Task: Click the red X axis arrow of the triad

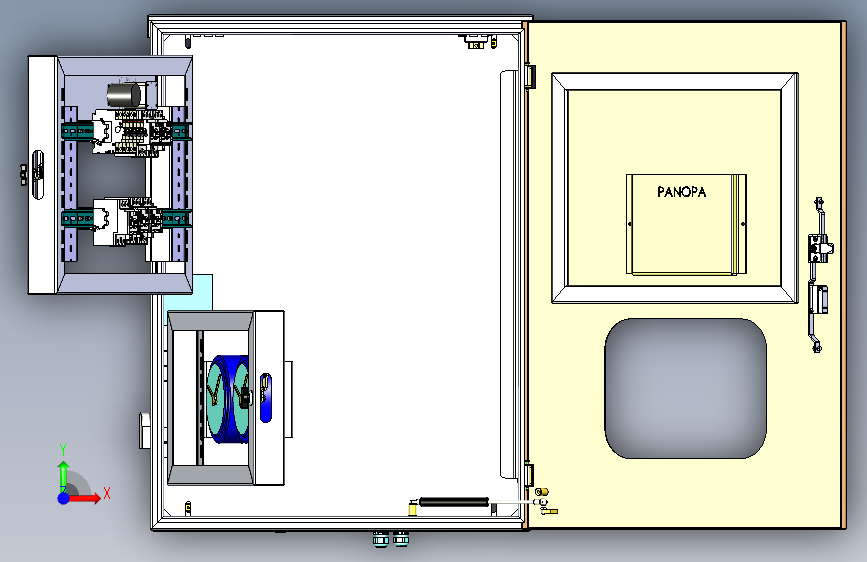Action: [86, 498]
